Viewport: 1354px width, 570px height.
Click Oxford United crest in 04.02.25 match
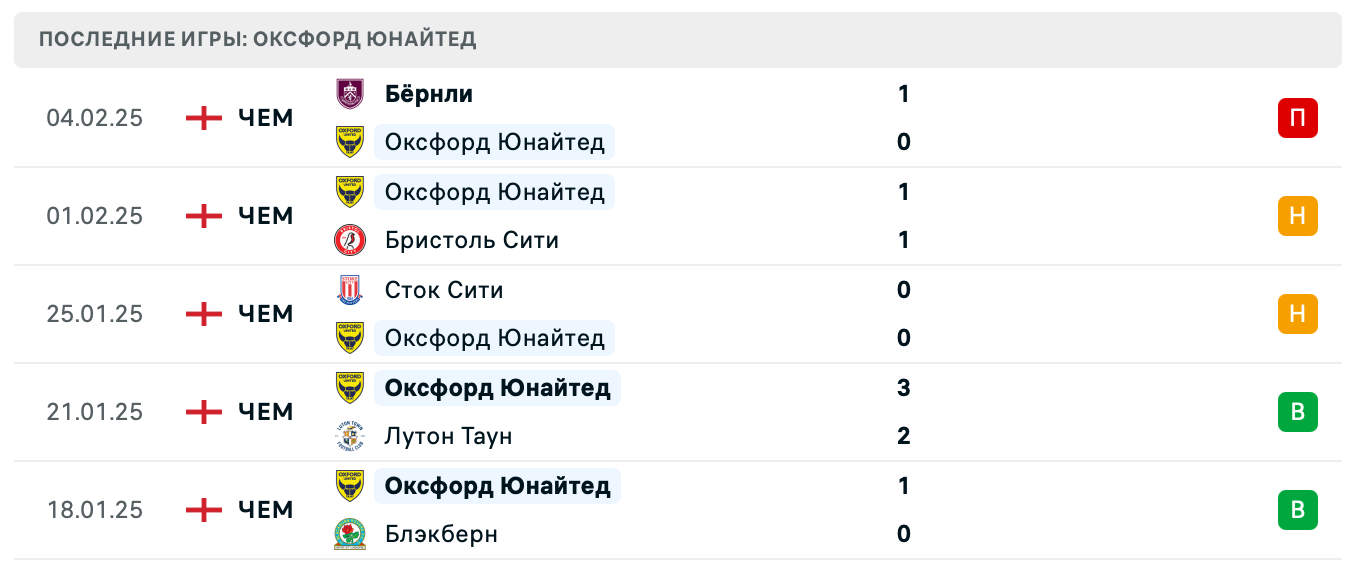pos(350,142)
